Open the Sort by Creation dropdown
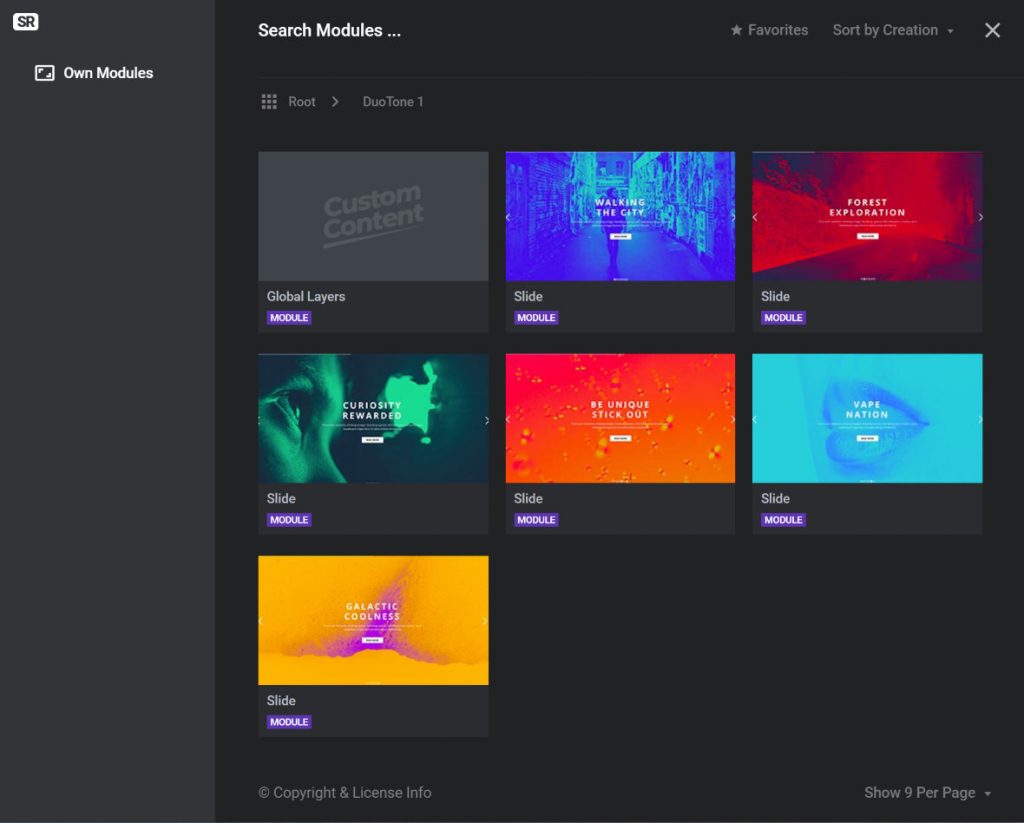The image size is (1024, 823). click(x=893, y=30)
